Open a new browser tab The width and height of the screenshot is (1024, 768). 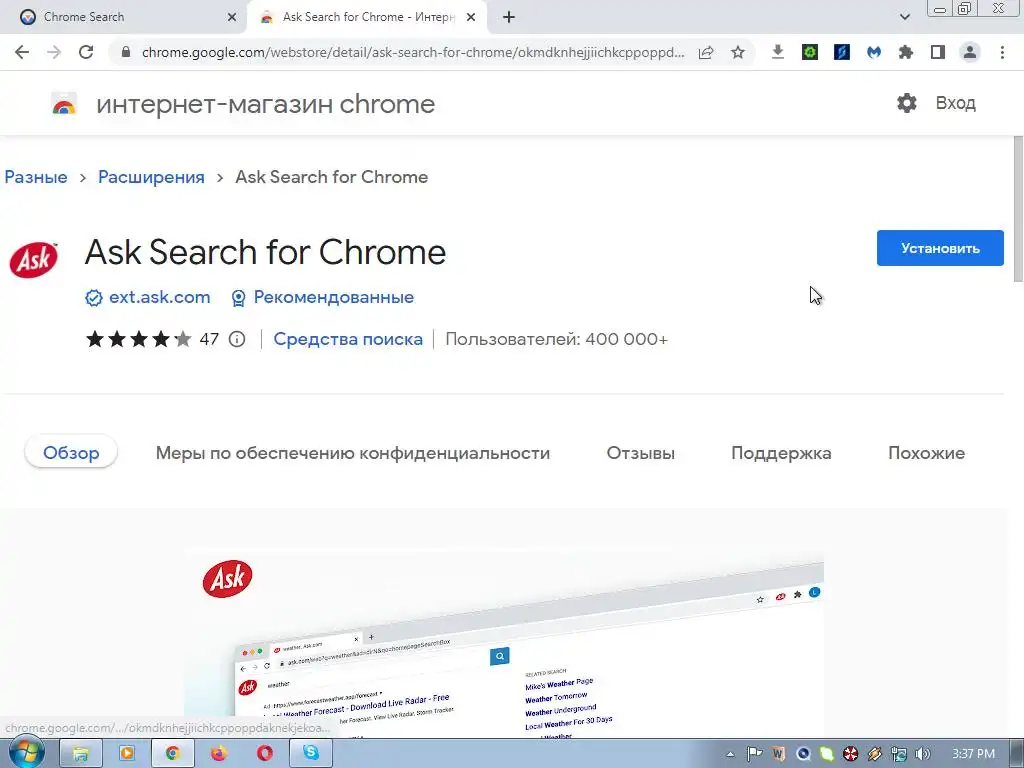509,17
